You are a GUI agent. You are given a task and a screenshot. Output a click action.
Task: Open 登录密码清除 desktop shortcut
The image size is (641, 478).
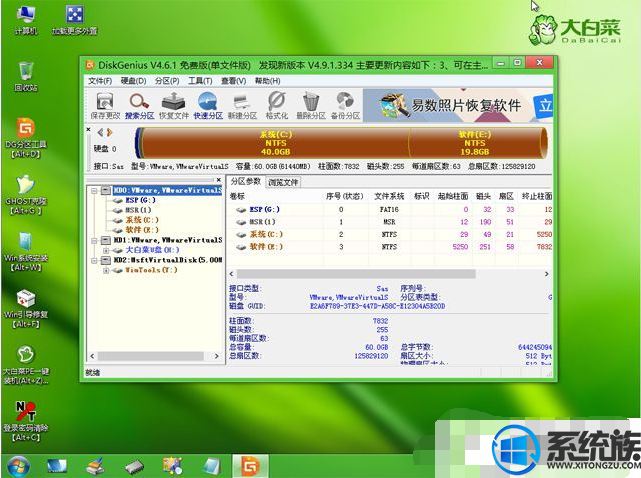[26, 421]
